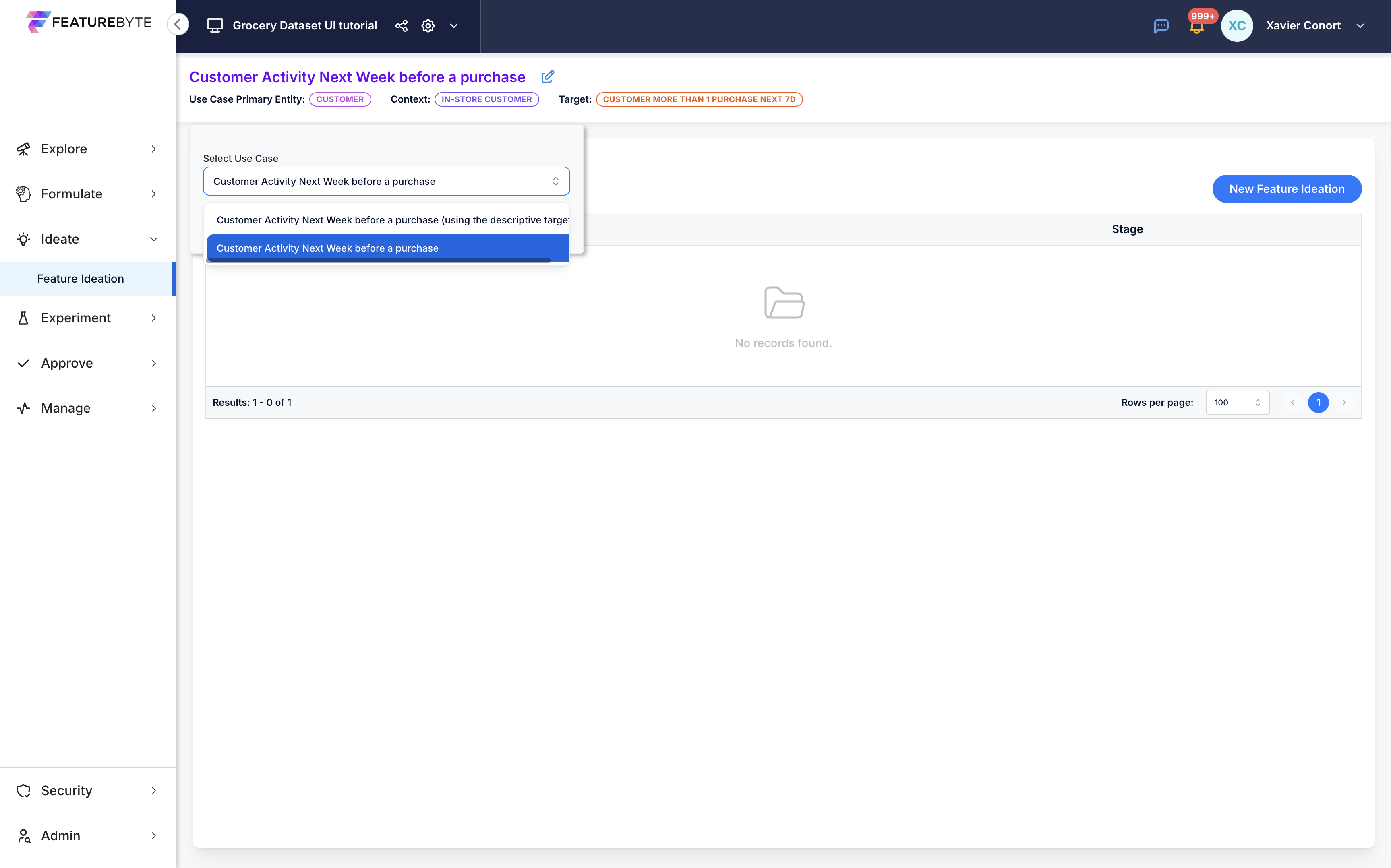The height and width of the screenshot is (868, 1391).
Task: Click the XC user avatar
Action: [1237, 26]
